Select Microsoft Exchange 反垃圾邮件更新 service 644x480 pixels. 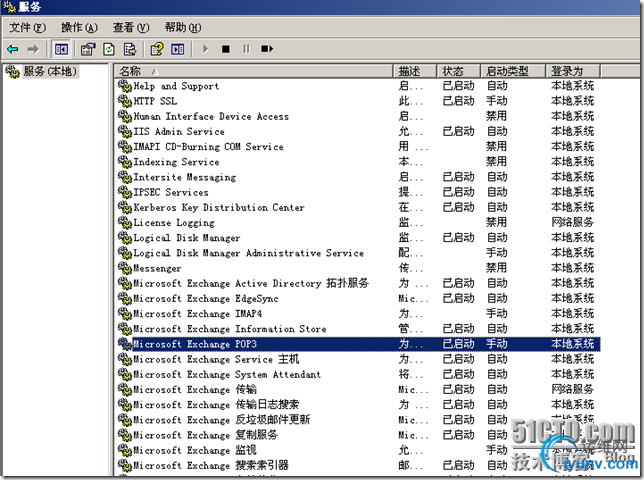click(x=222, y=420)
